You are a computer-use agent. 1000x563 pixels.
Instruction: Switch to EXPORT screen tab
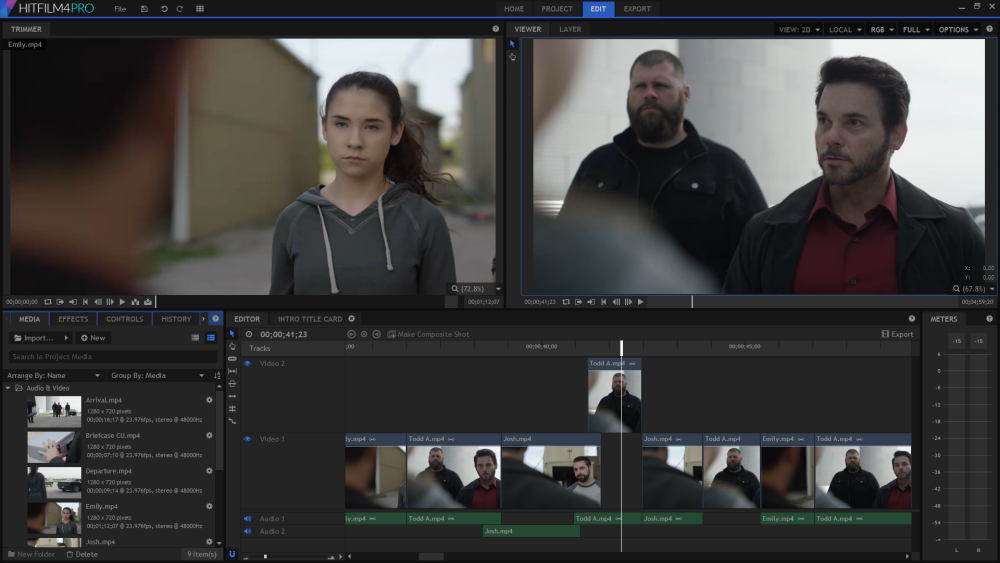point(637,9)
